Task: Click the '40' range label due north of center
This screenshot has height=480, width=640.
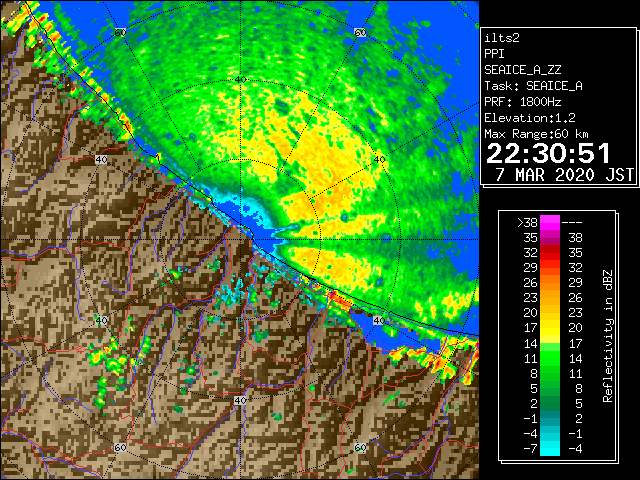Action: pos(240,80)
